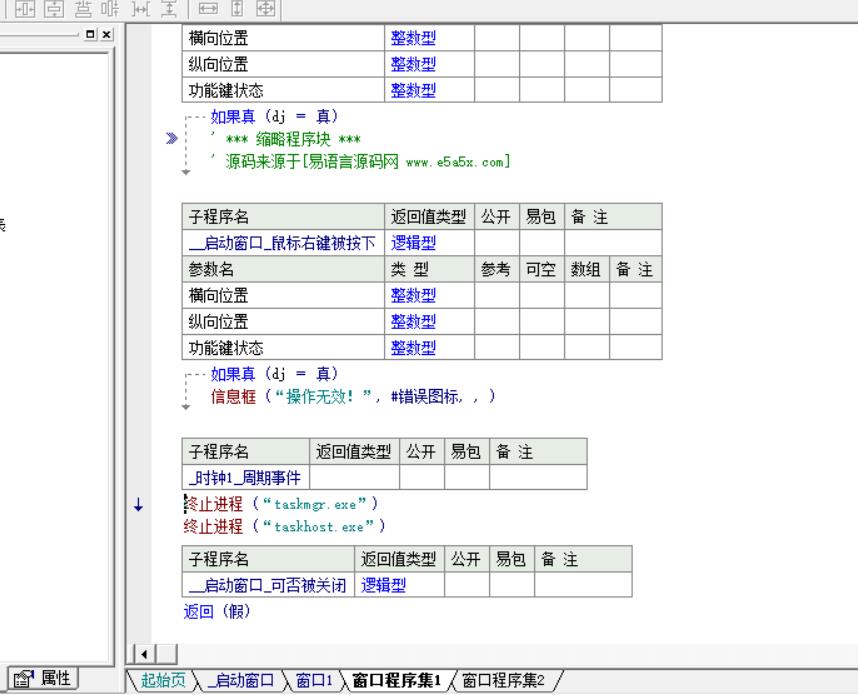This screenshot has width=858, height=695.
Task: Toggle 数组 cell in 功能键状态 row above 信息框 code
Action: [587, 348]
